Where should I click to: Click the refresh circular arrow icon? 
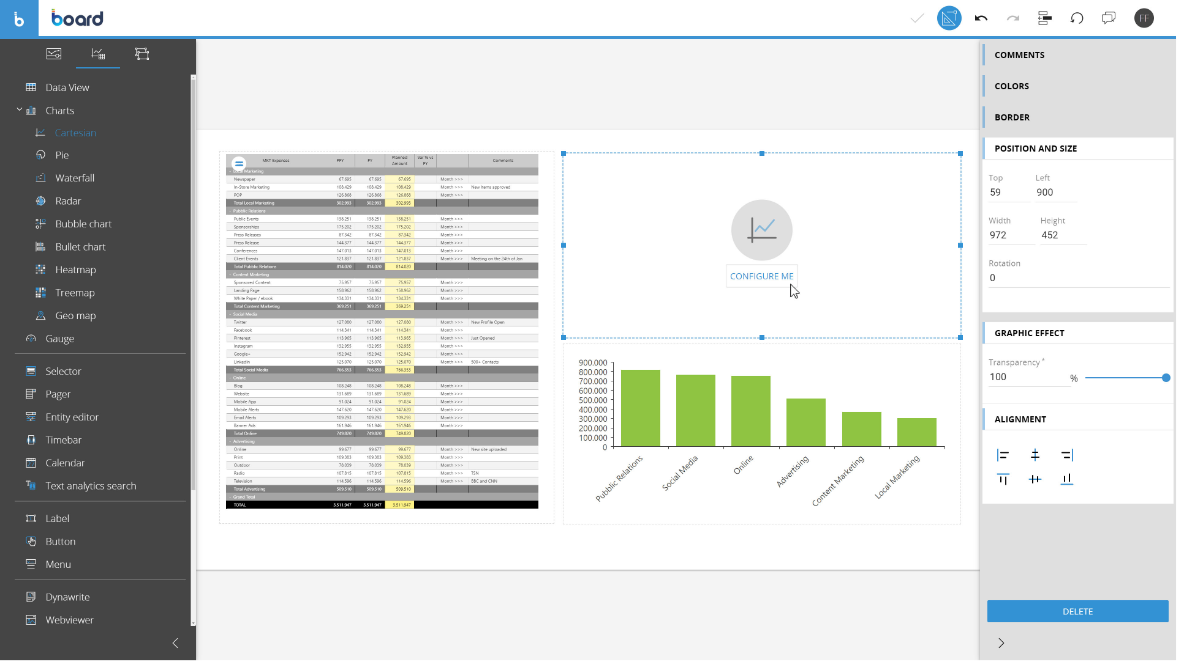click(x=1077, y=18)
